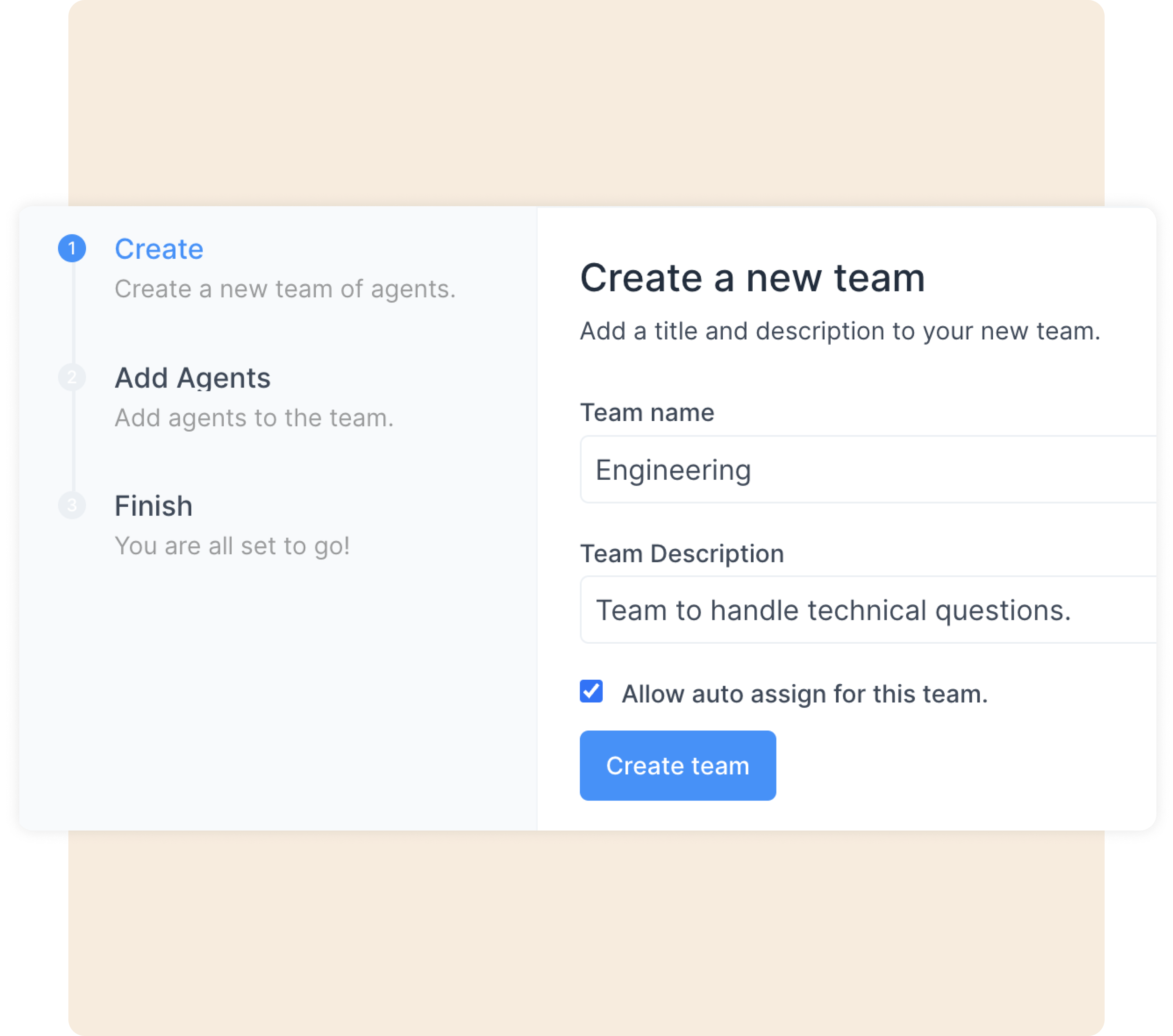Click the 'Add a title and description' subtitle
Image resolution: width=1173 pixels, height=1036 pixels.
click(x=840, y=331)
